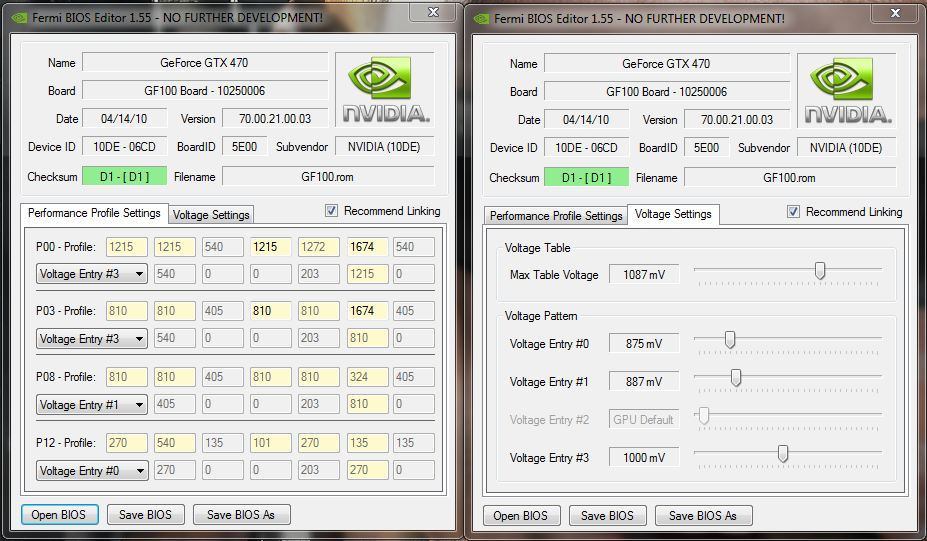
Task: Click Voltage Entry #0 slider thumb
Action: (730, 340)
